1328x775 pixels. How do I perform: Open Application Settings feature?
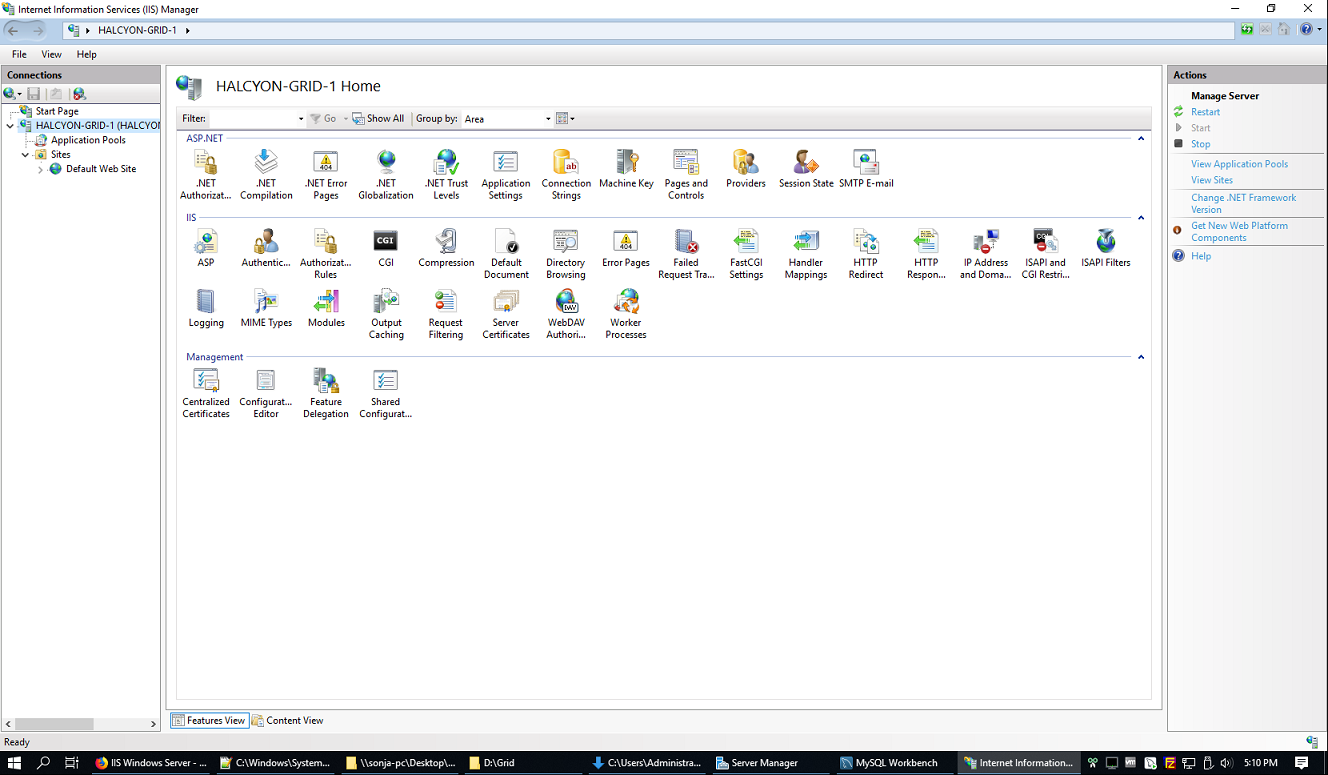[506, 174]
